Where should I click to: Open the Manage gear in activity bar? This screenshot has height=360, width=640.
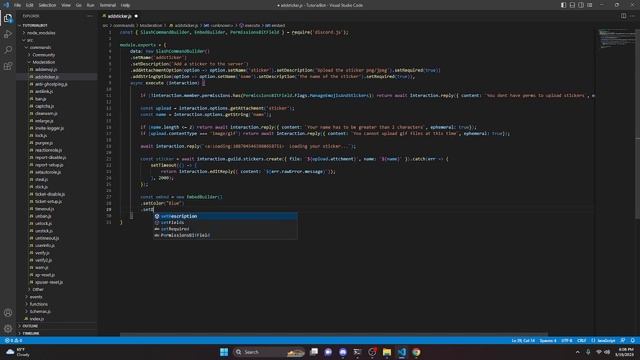[x=8, y=328]
